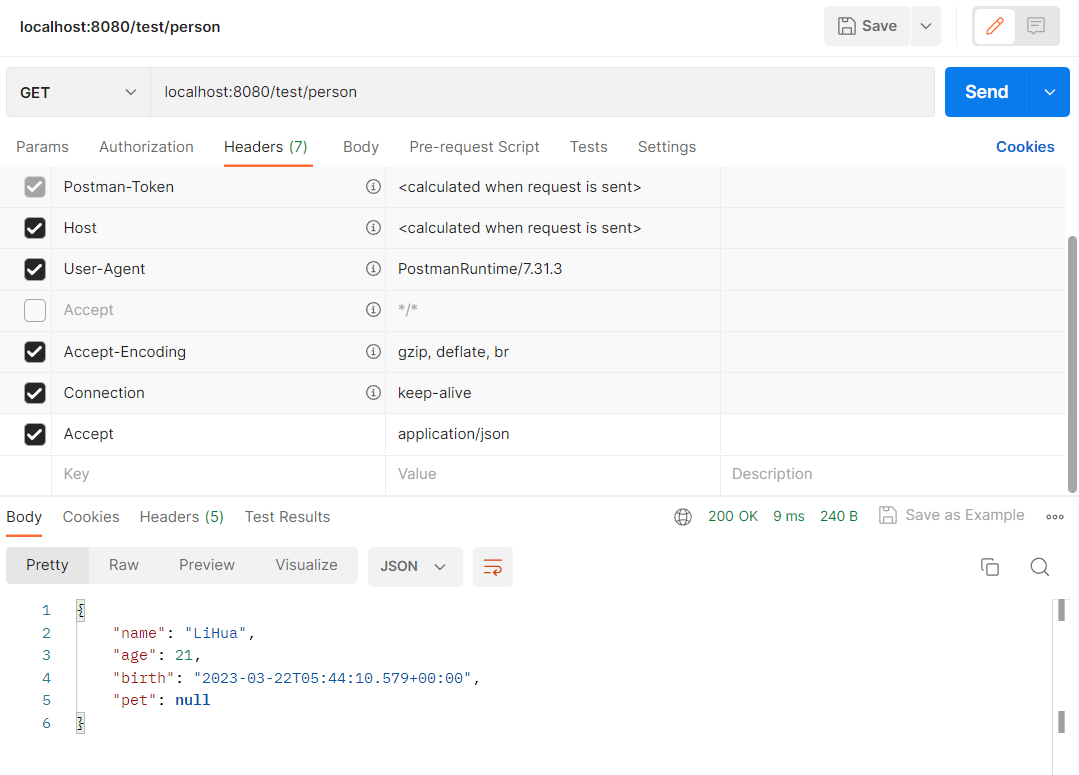Open the comments icon
Image resolution: width=1079 pixels, height=775 pixels.
pyautogui.click(x=1036, y=26)
